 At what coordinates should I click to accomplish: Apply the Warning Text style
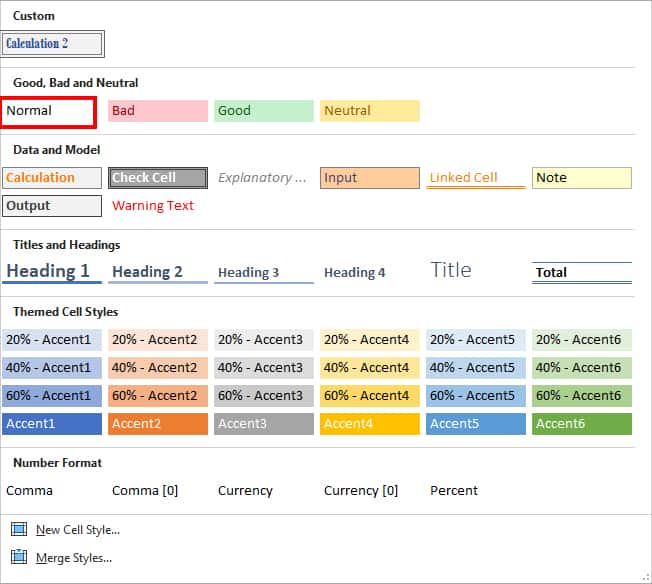(x=158, y=206)
